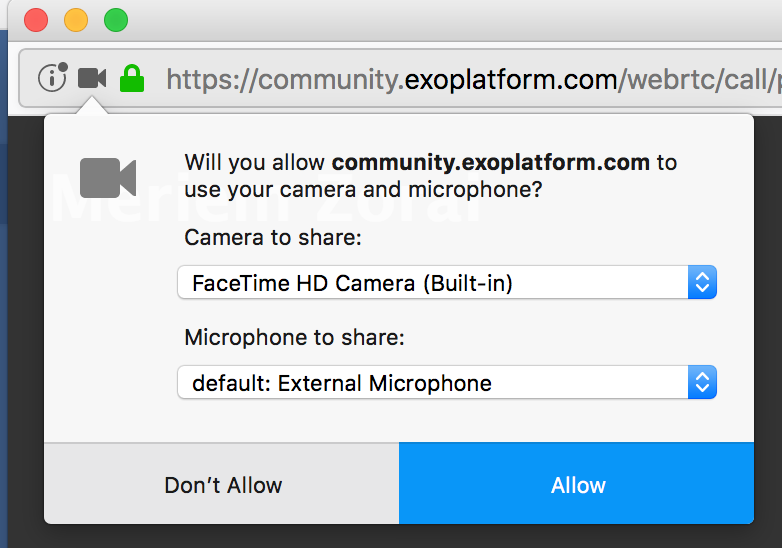Click the community.exoplatform.com URL in address bar
The height and width of the screenshot is (548, 782).
(474, 80)
